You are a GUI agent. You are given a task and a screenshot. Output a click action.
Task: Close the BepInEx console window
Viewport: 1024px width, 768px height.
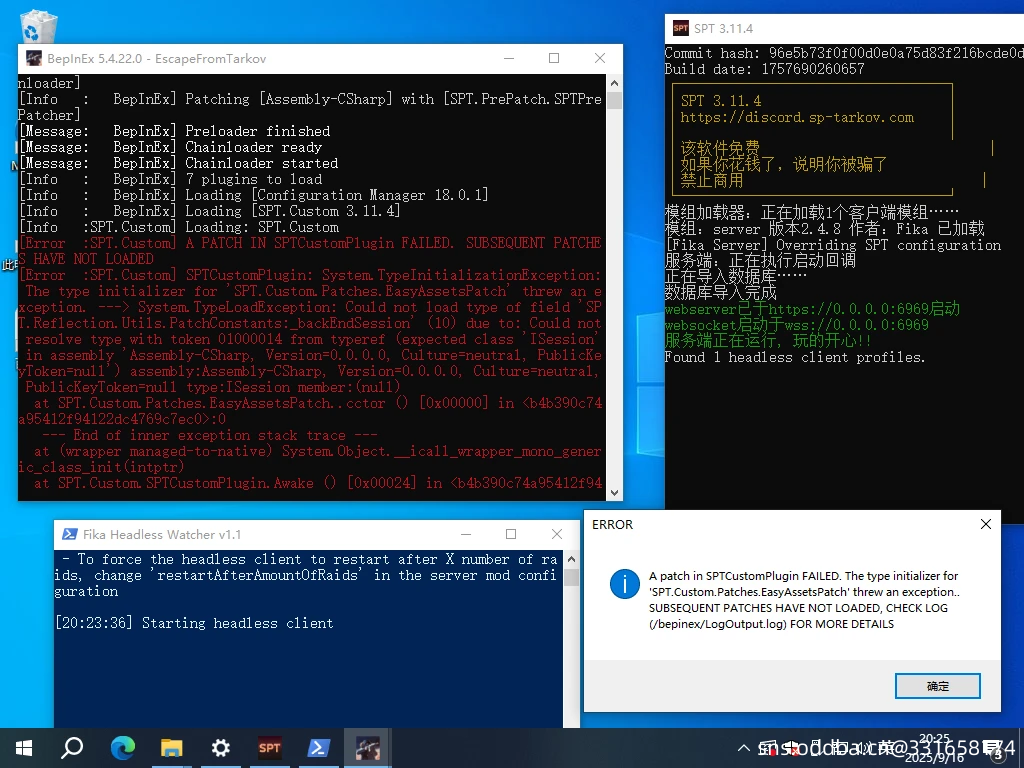click(600, 59)
